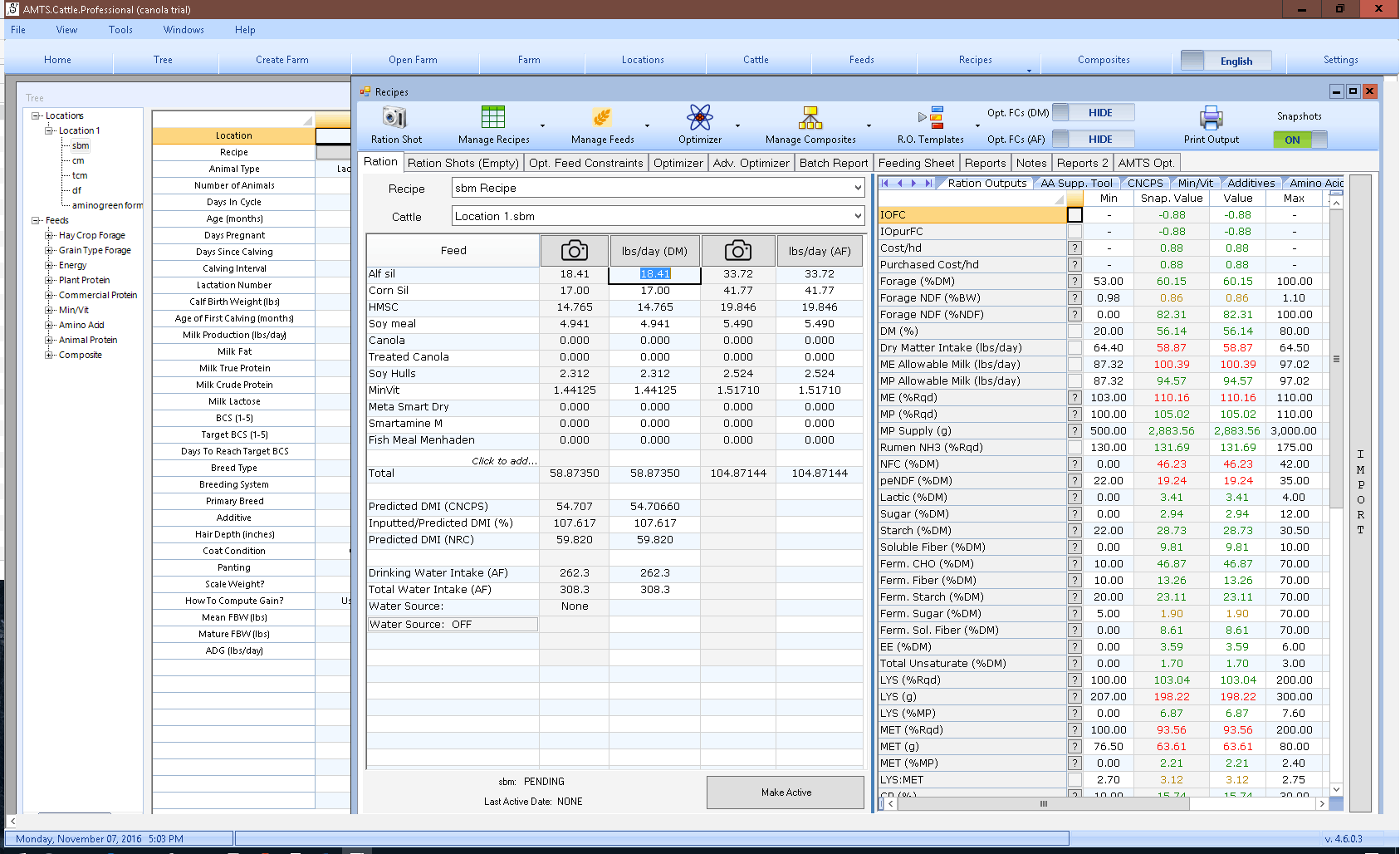This screenshot has height=854, width=1400.
Task: Open Manage Recipes grid icon
Action: click(x=493, y=117)
